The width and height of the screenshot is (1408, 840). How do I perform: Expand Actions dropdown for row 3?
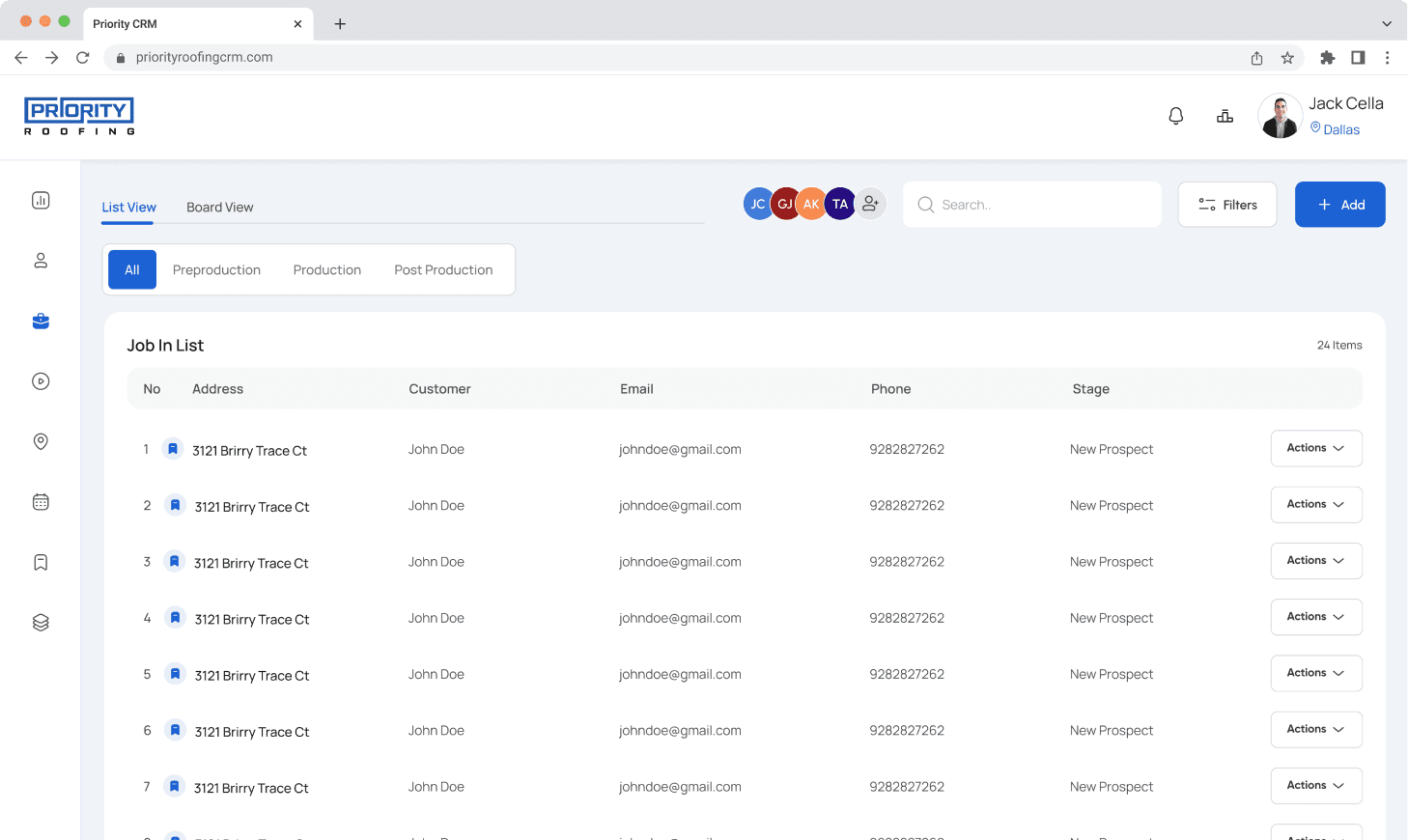1316,560
